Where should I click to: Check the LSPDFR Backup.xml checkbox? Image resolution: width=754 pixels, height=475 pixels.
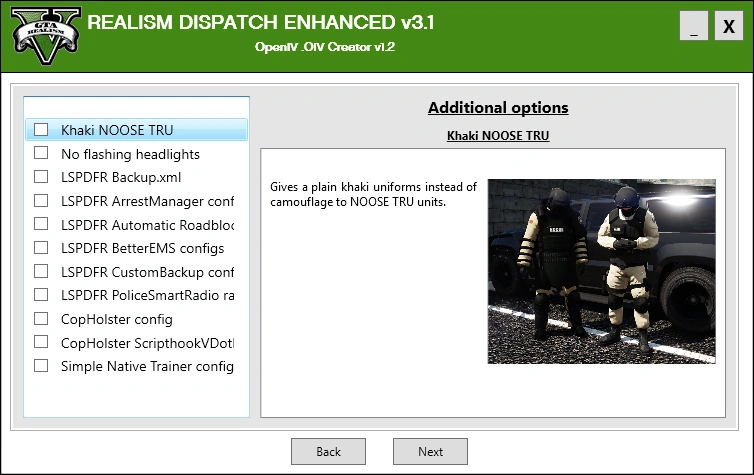41,176
